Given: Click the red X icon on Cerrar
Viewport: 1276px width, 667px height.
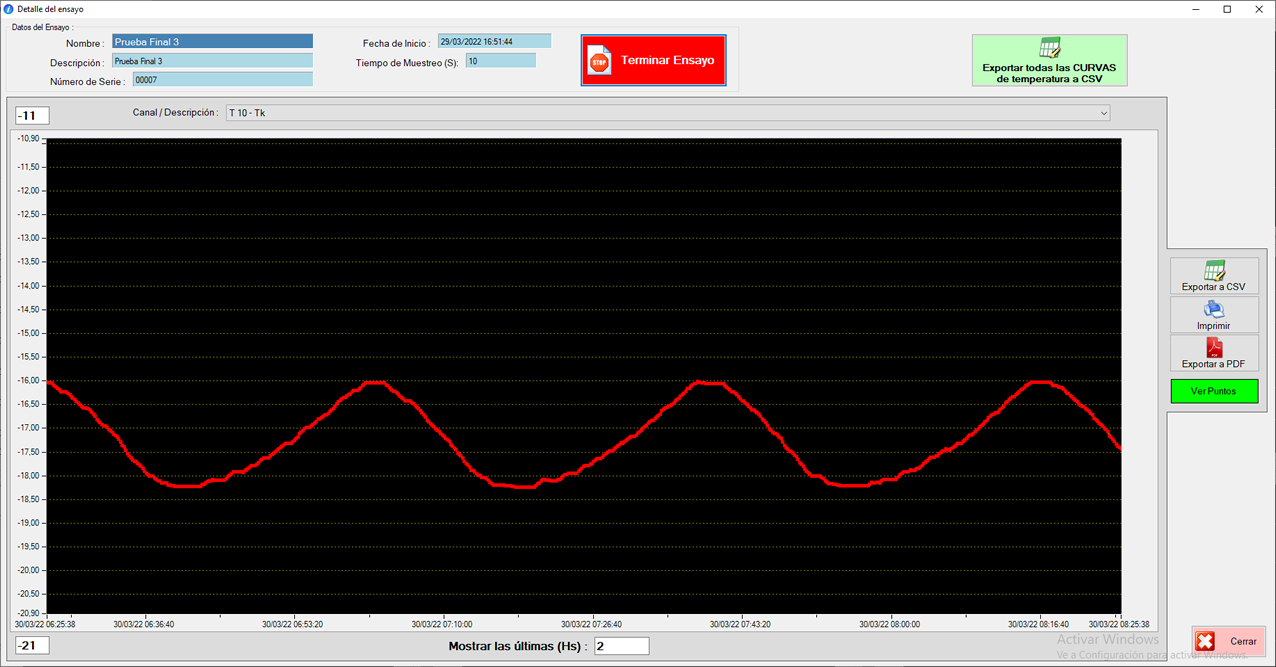Looking at the screenshot, I should click(x=1206, y=642).
